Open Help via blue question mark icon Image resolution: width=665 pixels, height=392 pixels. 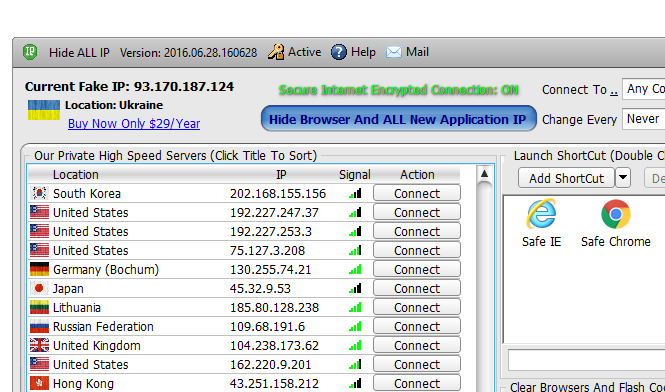(338, 52)
